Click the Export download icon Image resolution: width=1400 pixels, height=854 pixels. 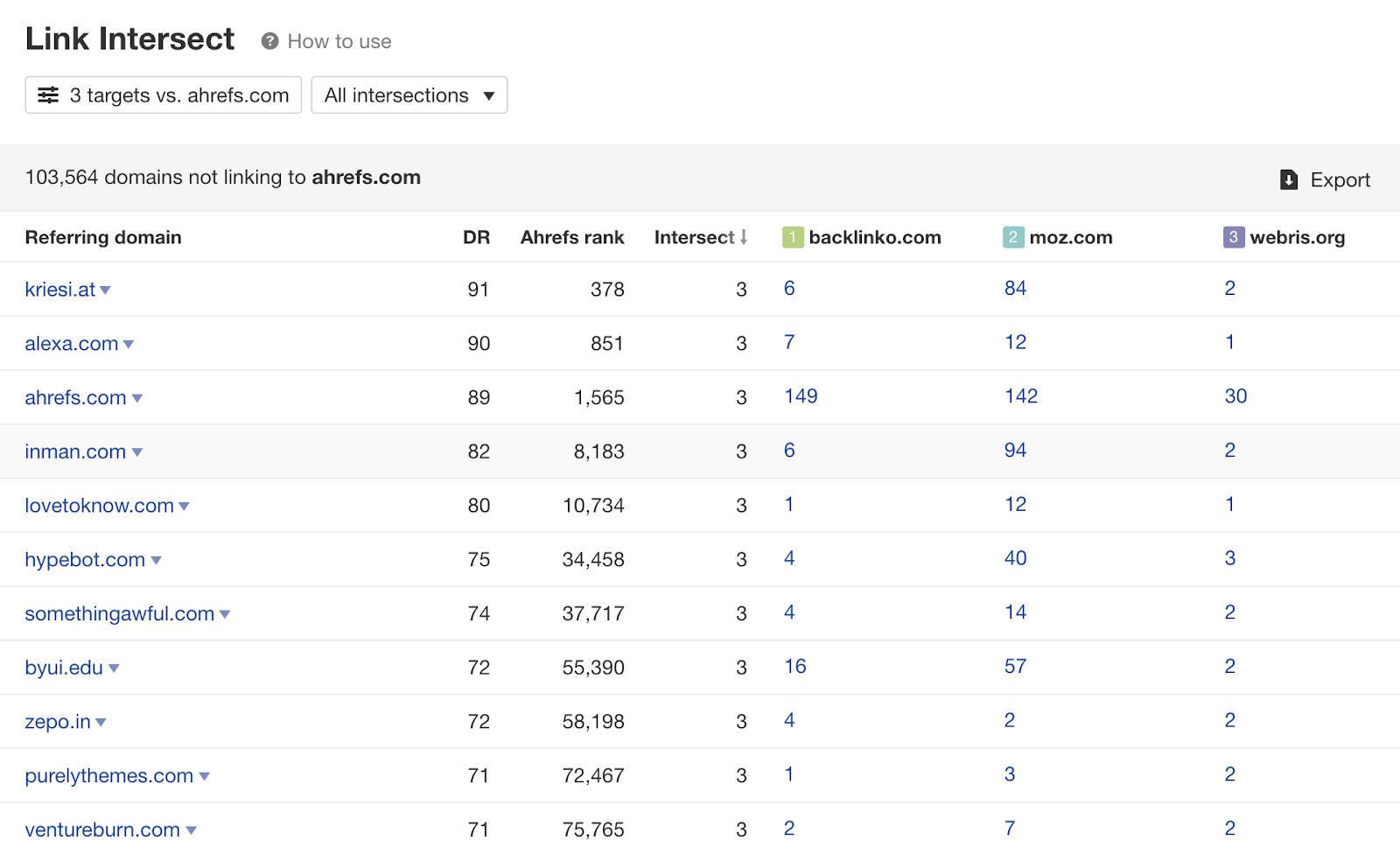point(1289,179)
